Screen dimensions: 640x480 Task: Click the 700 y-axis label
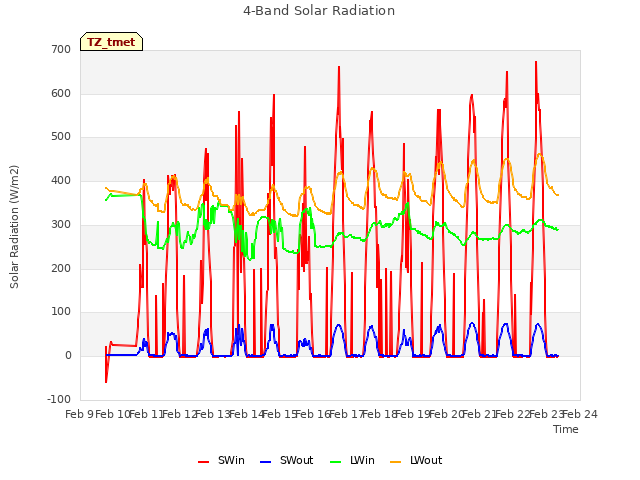pyautogui.click(x=61, y=49)
